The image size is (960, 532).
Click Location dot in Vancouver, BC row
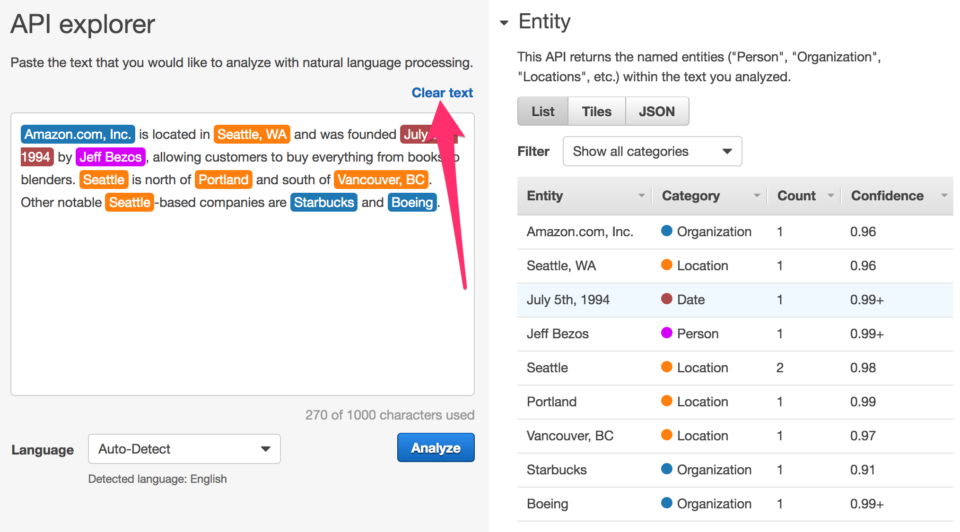click(x=667, y=435)
